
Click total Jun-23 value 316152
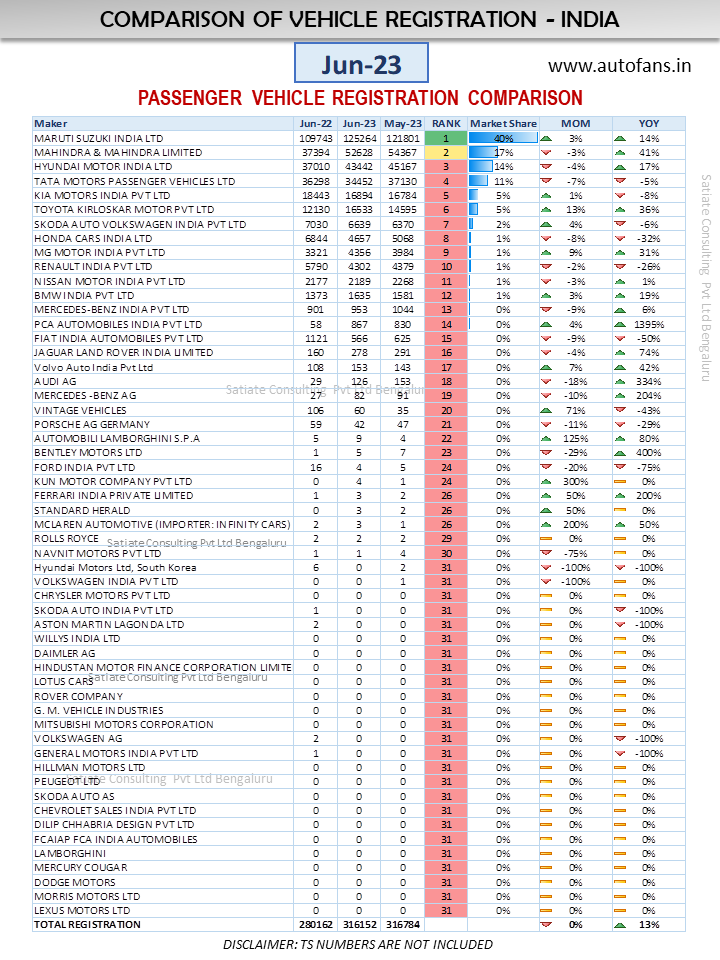coord(359,924)
